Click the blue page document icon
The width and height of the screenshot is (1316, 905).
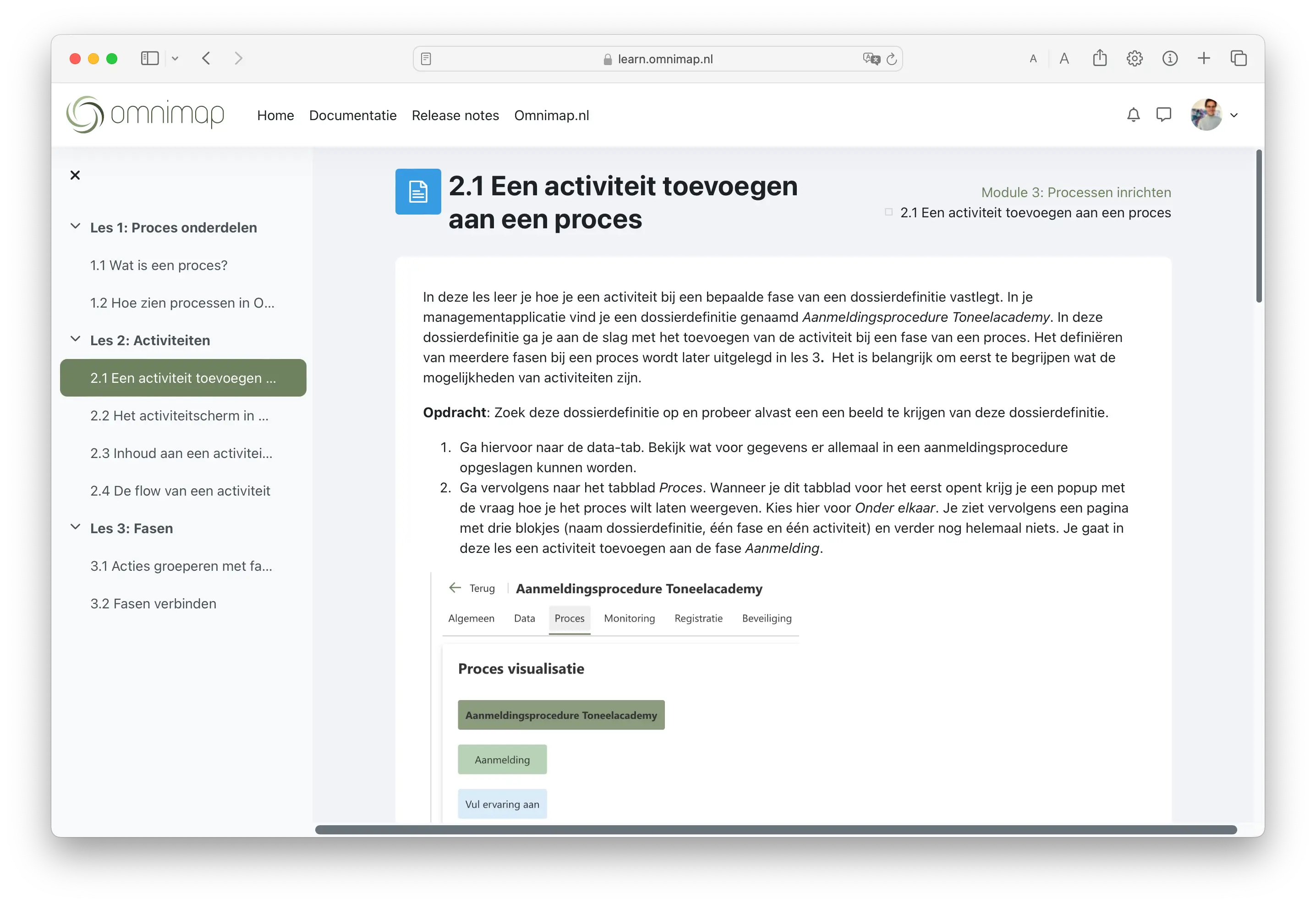418,192
